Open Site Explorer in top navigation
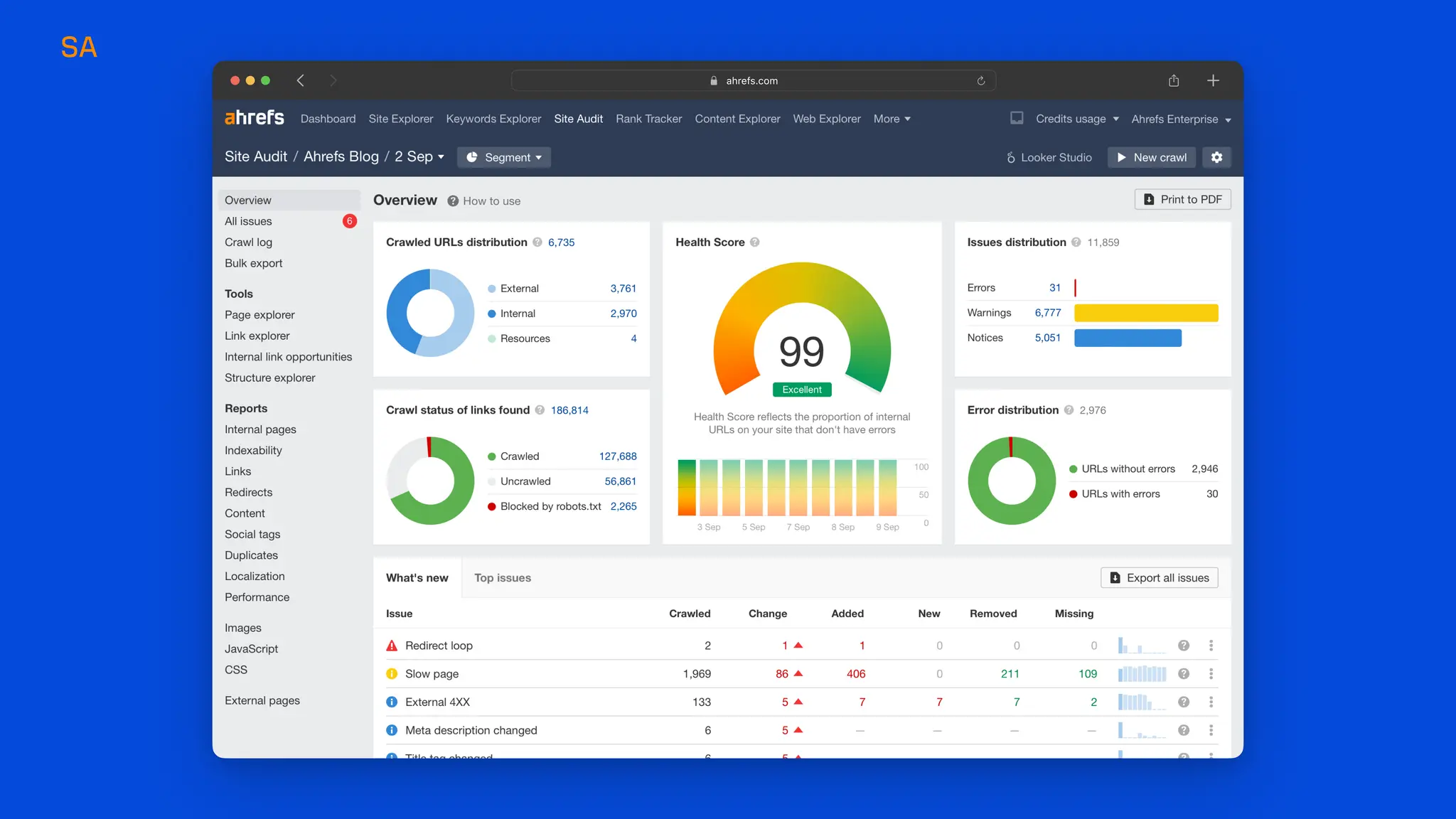 pyautogui.click(x=400, y=119)
